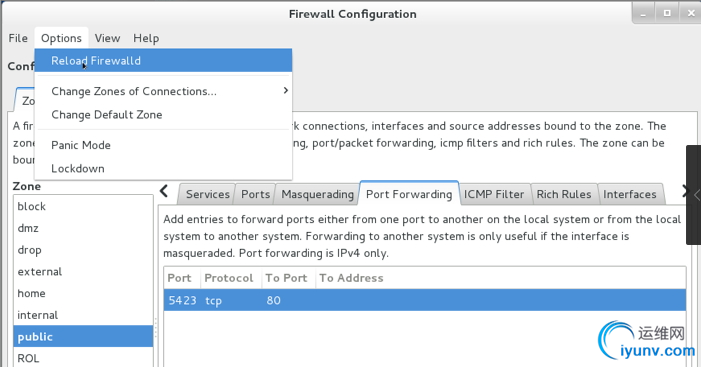
Task: Toggle Panic Mode option
Action: coord(163,145)
